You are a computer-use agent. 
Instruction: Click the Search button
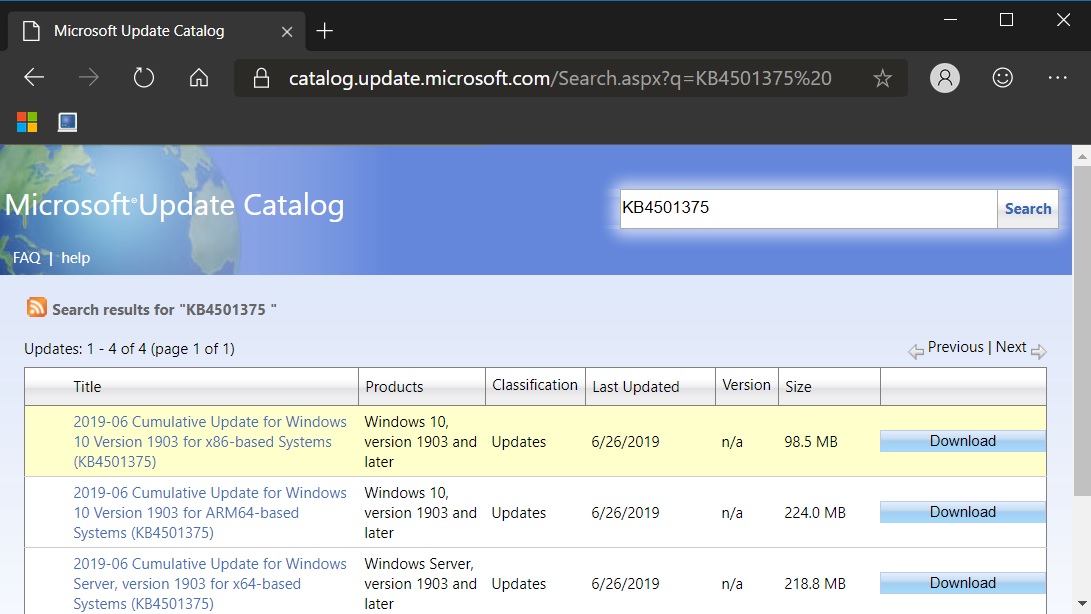[1027, 209]
